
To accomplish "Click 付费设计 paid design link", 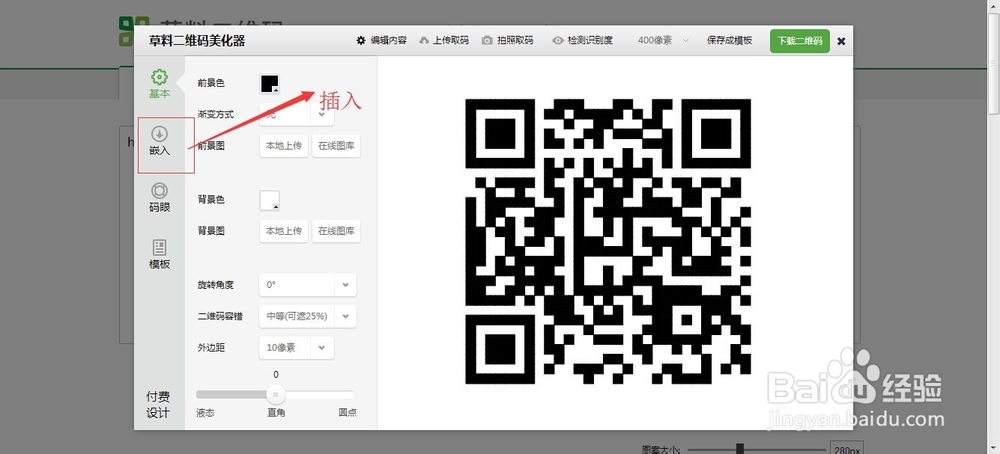I will (158, 404).
